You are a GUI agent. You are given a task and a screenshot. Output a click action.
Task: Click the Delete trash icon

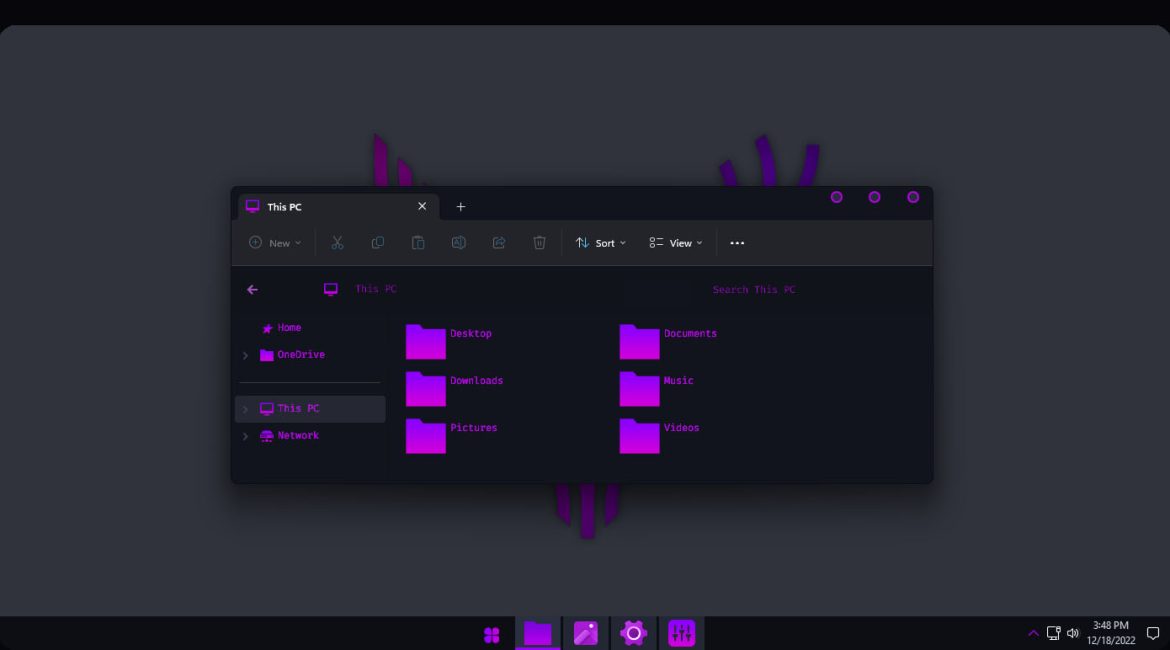tap(539, 243)
